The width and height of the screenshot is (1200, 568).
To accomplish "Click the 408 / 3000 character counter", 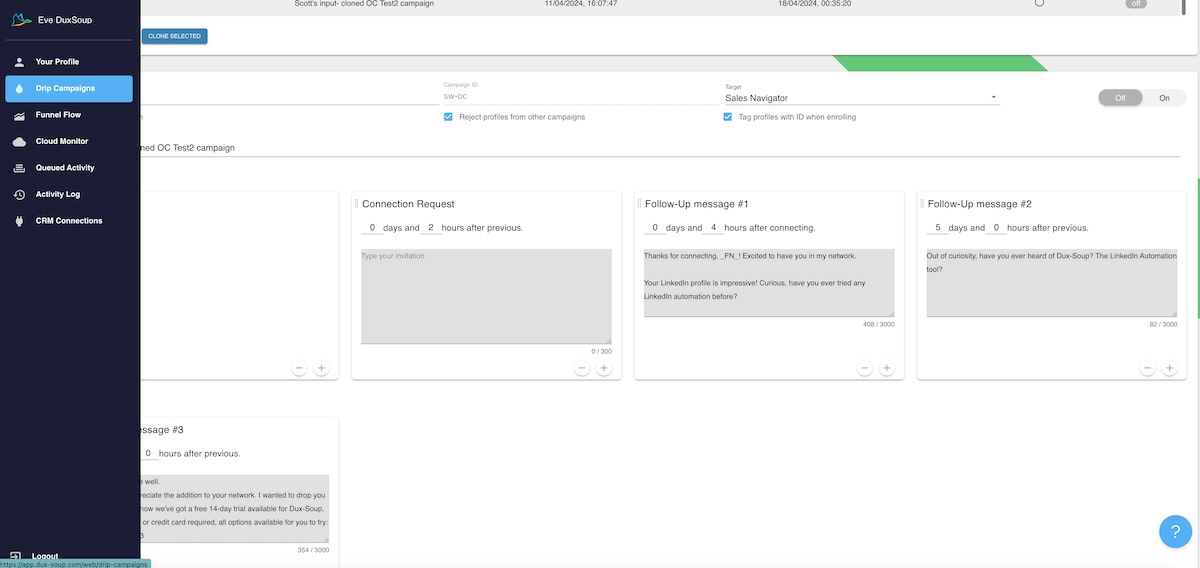I will click(879, 324).
